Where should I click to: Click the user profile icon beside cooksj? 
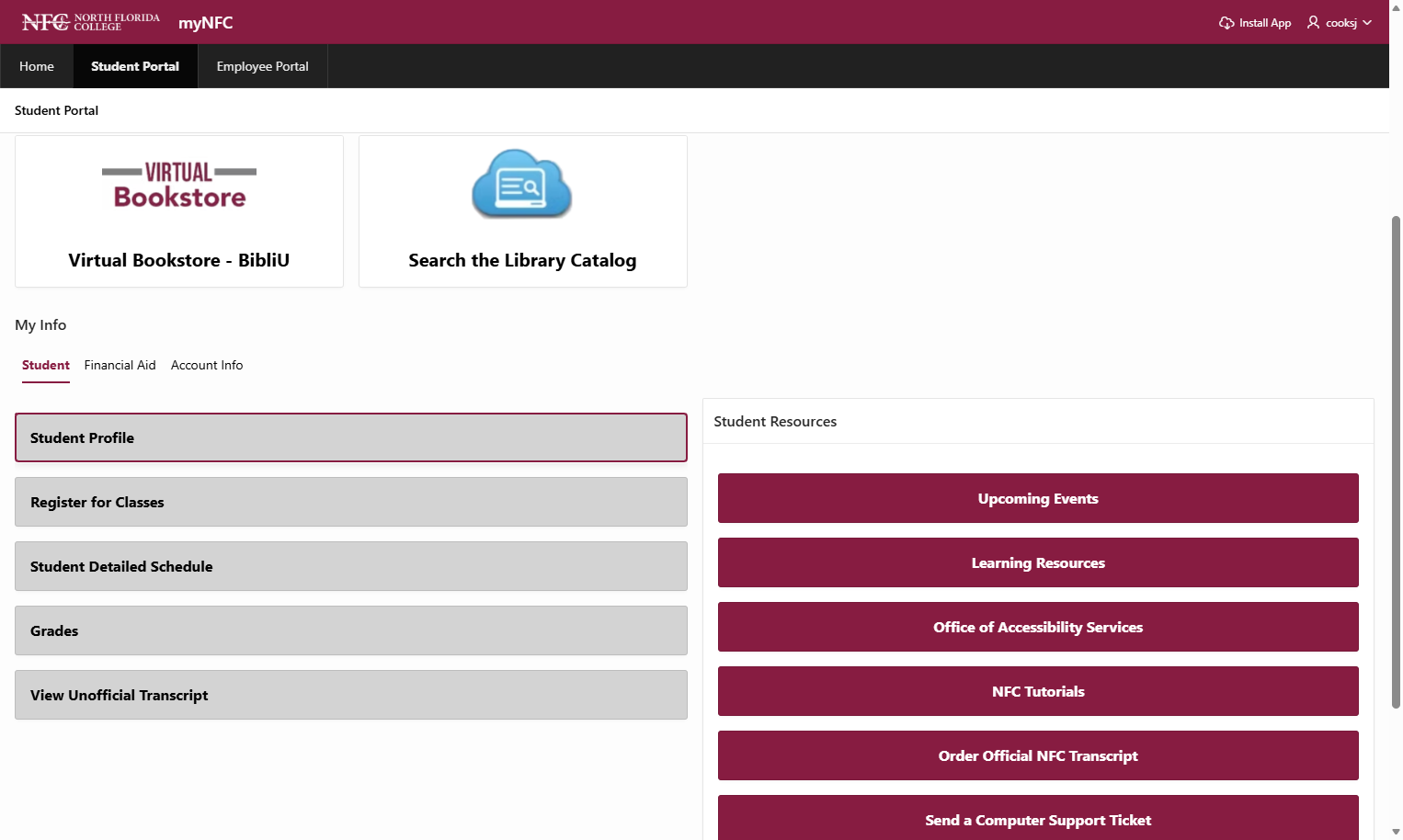pos(1313,22)
